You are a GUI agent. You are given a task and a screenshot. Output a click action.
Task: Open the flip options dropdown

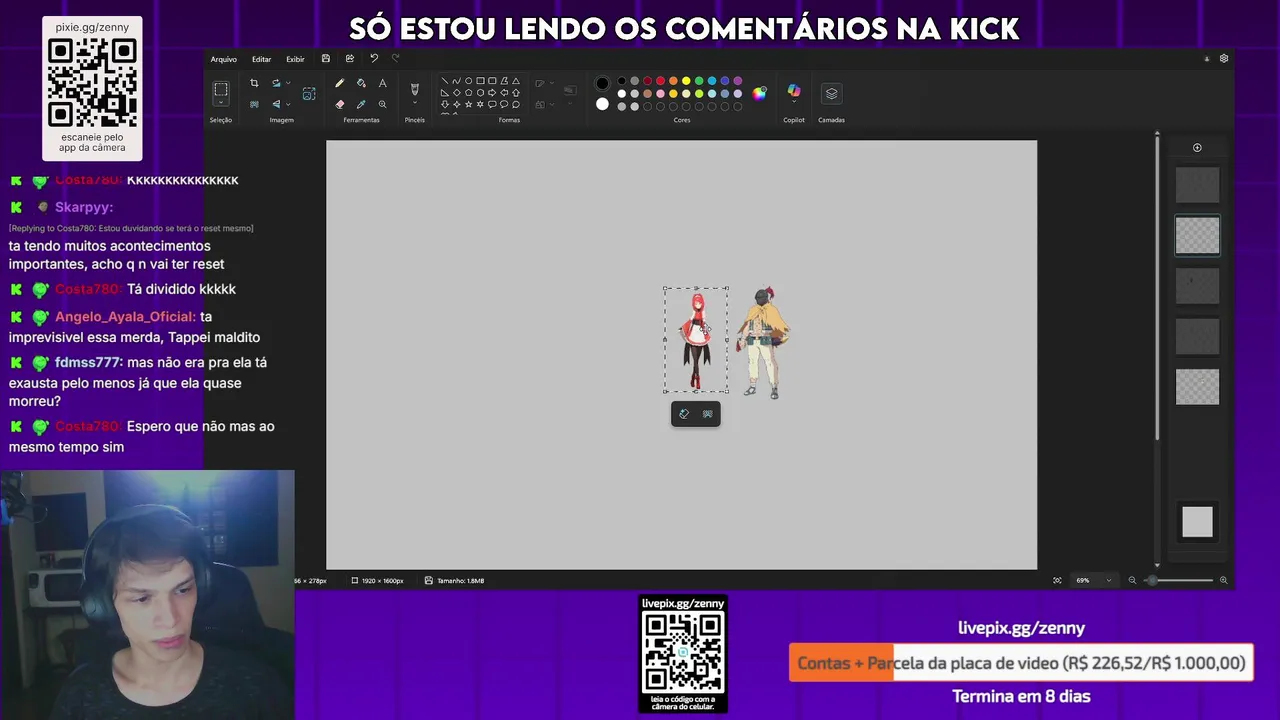tap(288, 104)
